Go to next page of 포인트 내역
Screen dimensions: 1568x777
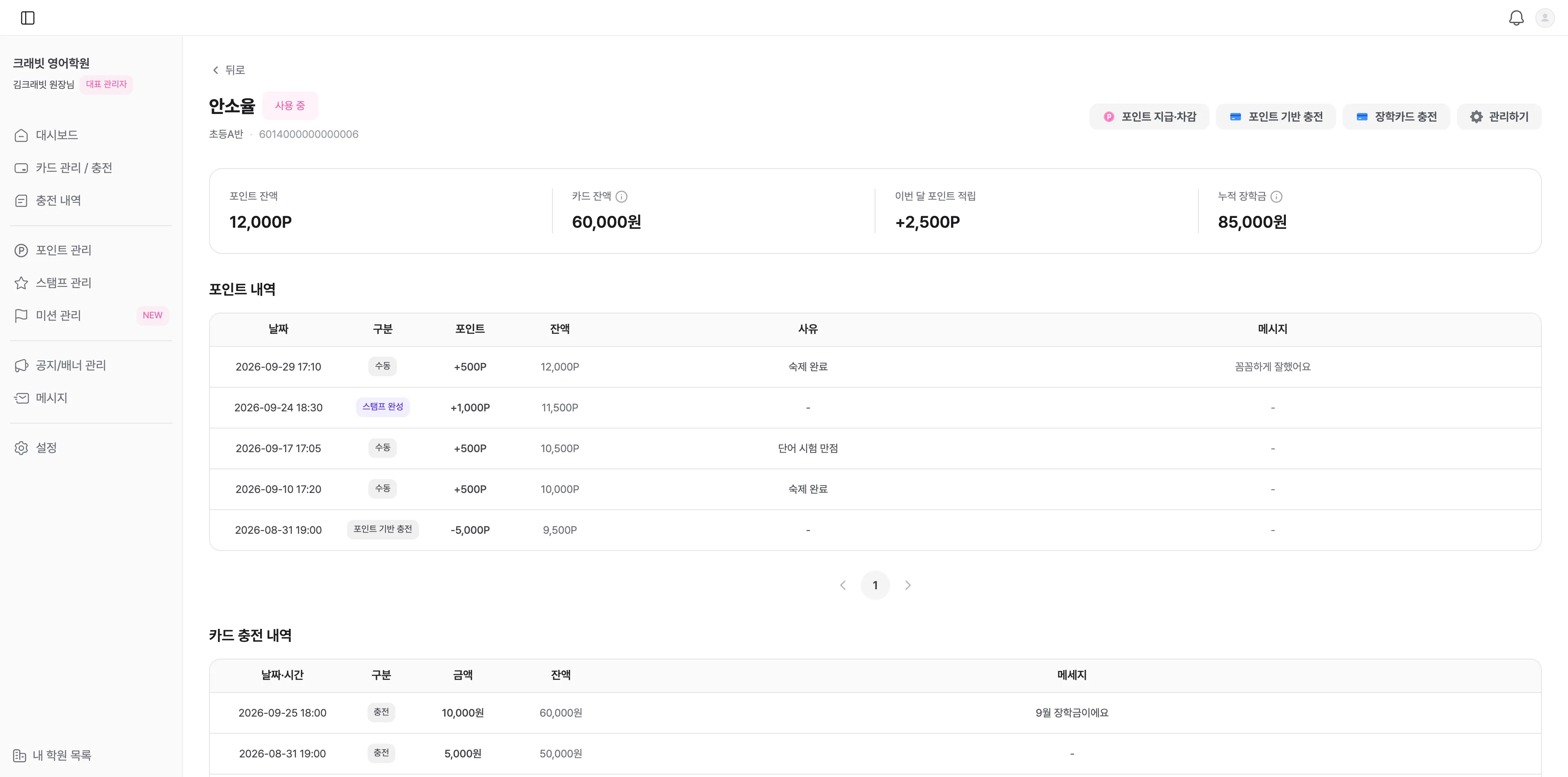(908, 585)
